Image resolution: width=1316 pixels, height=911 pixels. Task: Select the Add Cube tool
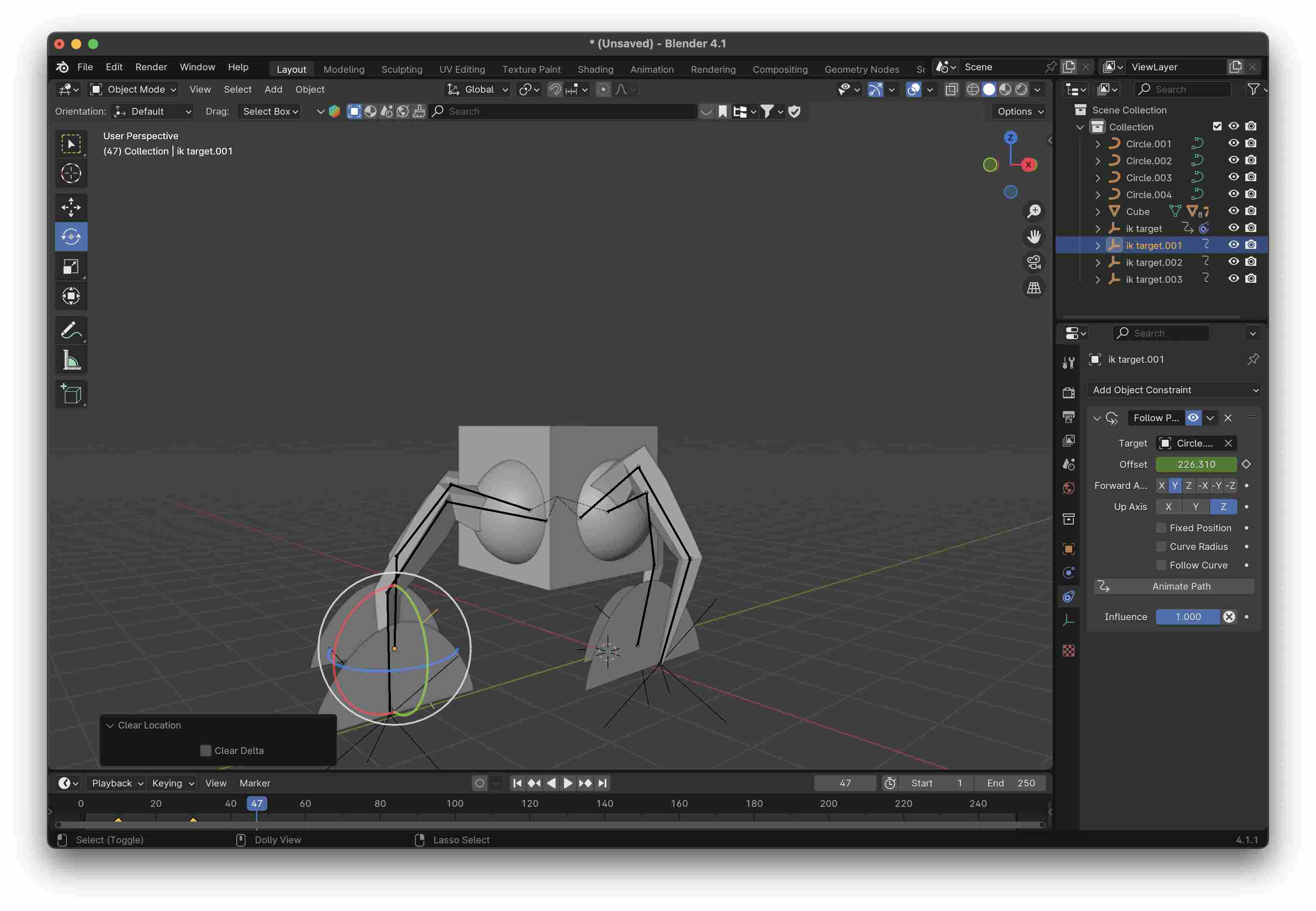(x=71, y=394)
